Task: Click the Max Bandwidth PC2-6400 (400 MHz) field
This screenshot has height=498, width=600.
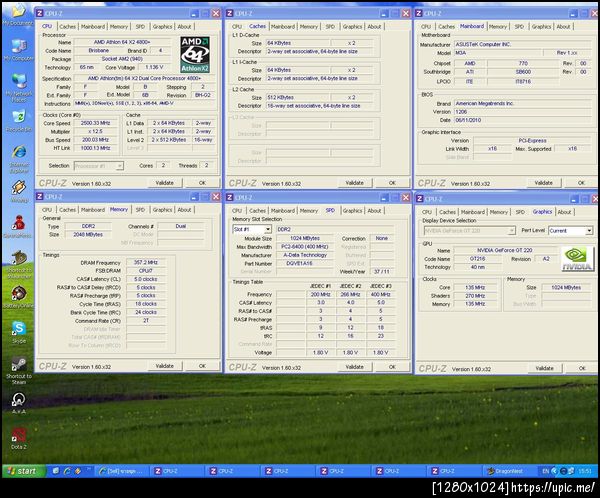Action: point(305,247)
